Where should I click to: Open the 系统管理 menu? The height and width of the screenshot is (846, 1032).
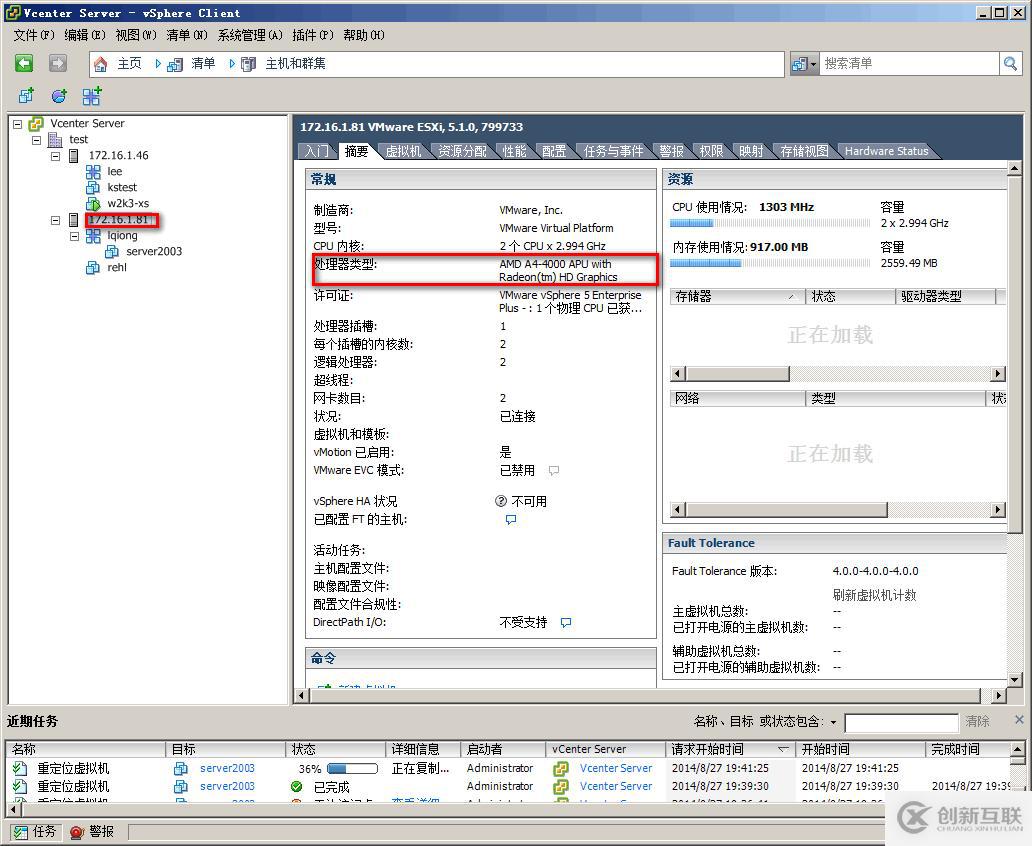coord(248,35)
